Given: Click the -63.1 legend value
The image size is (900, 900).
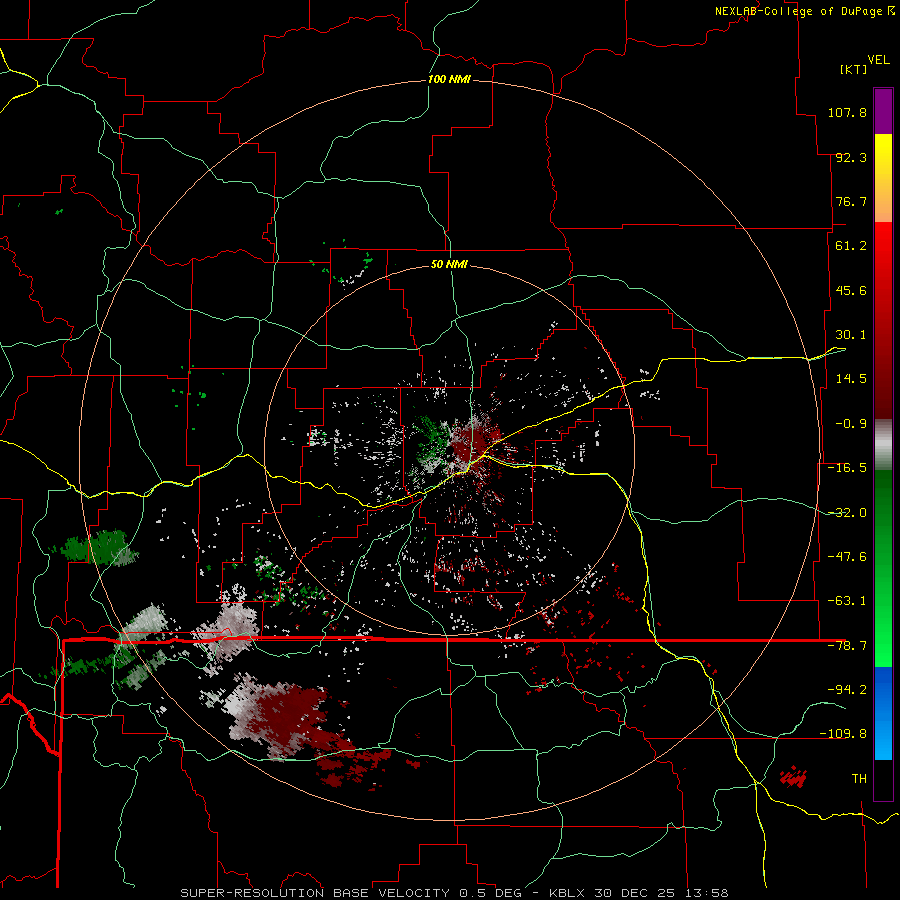Looking at the screenshot, I should pos(847,601).
